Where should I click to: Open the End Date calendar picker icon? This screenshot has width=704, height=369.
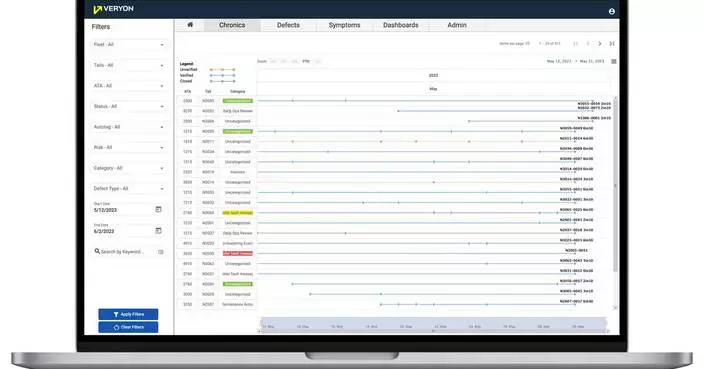[158, 231]
